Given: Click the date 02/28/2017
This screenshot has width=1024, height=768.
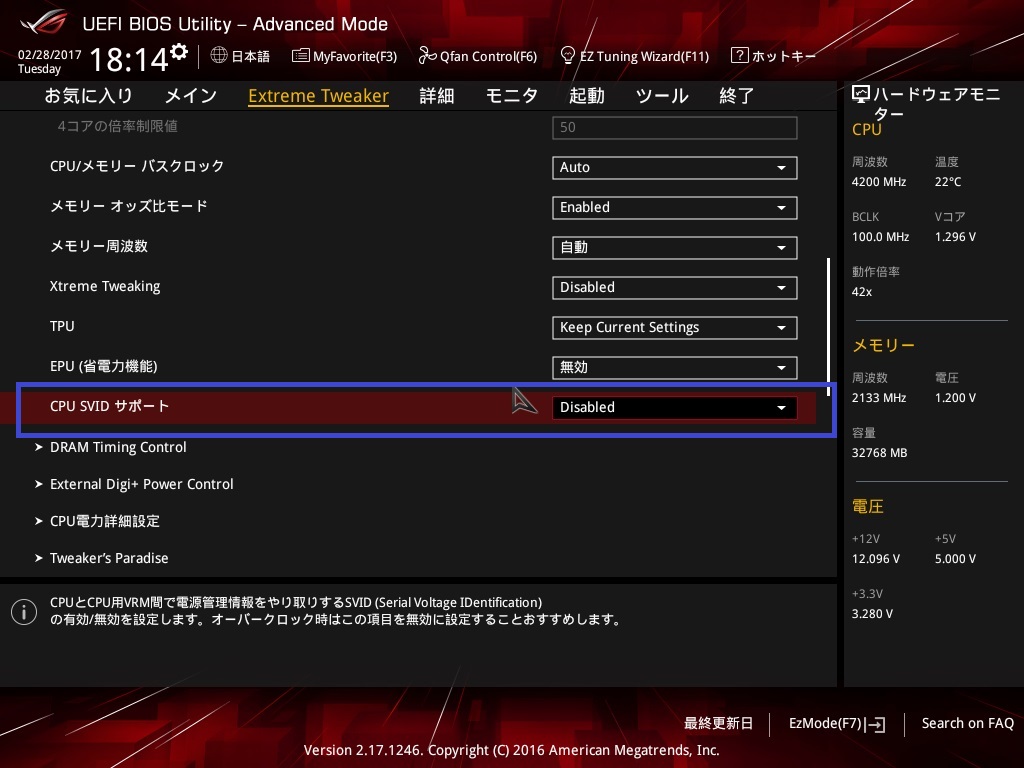Looking at the screenshot, I should click(50, 55).
